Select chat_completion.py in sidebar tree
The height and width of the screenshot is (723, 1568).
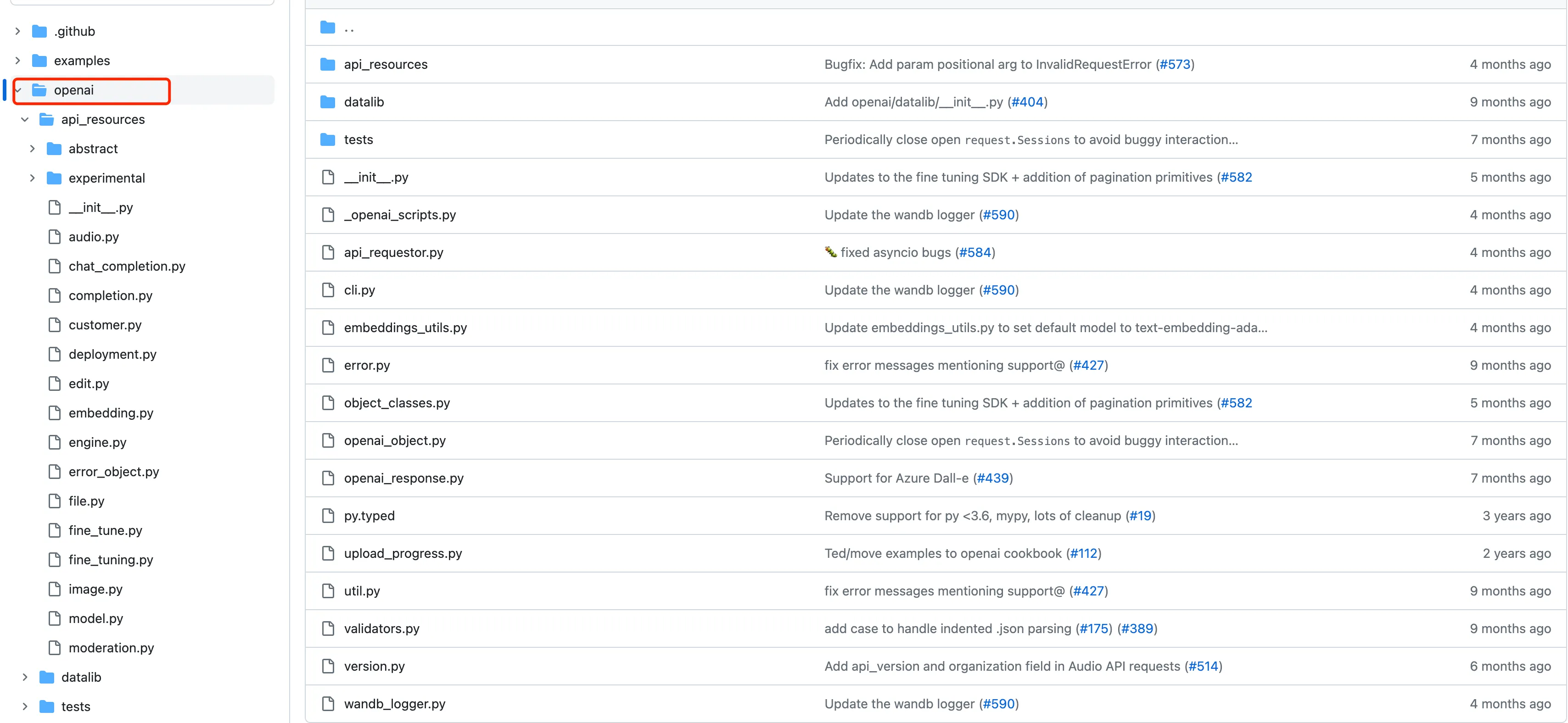coord(127,267)
